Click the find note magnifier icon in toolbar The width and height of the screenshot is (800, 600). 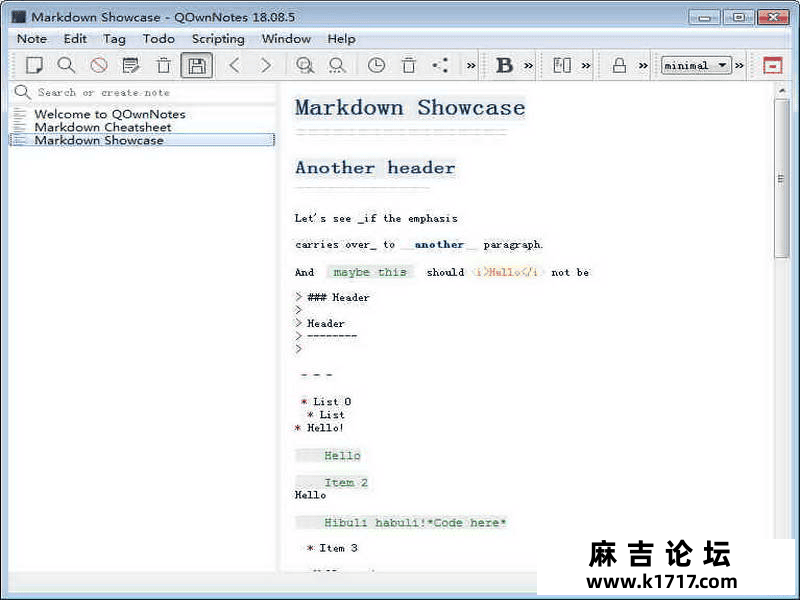[x=66, y=65]
